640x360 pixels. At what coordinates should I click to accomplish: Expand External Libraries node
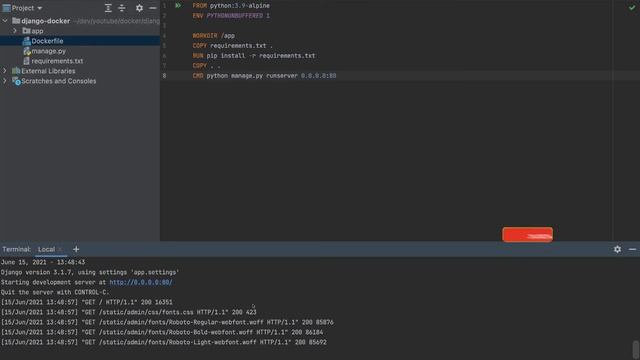pyautogui.click(x=5, y=71)
